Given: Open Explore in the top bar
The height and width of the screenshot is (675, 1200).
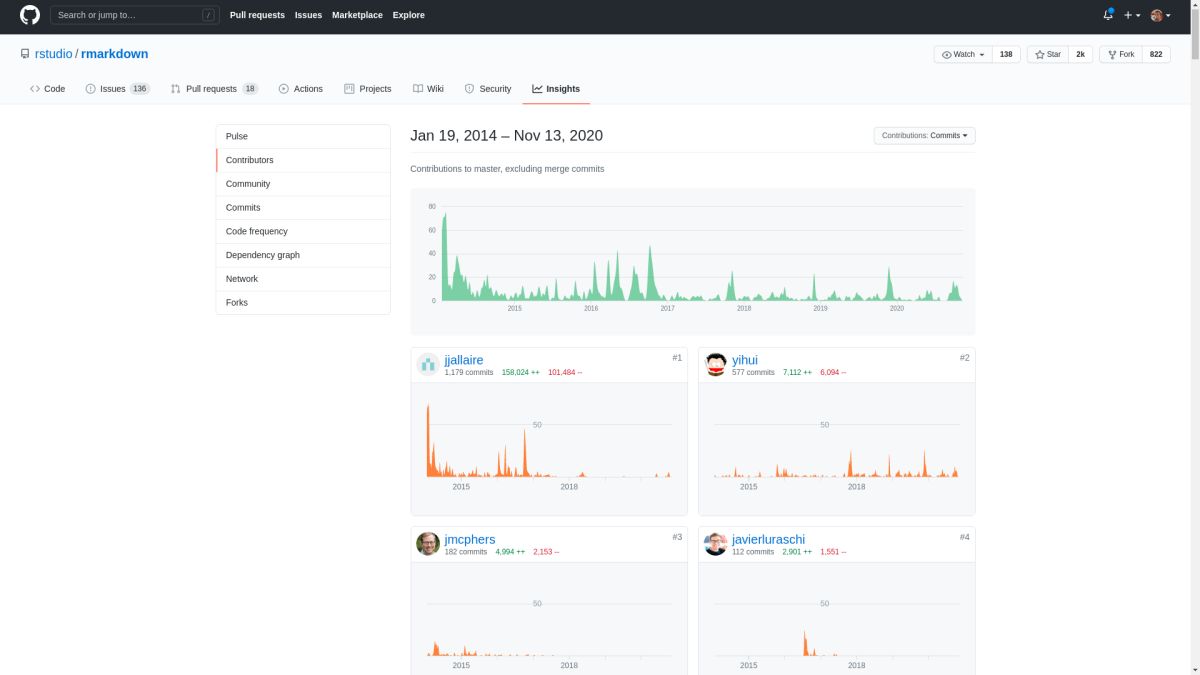Looking at the screenshot, I should tap(408, 15).
